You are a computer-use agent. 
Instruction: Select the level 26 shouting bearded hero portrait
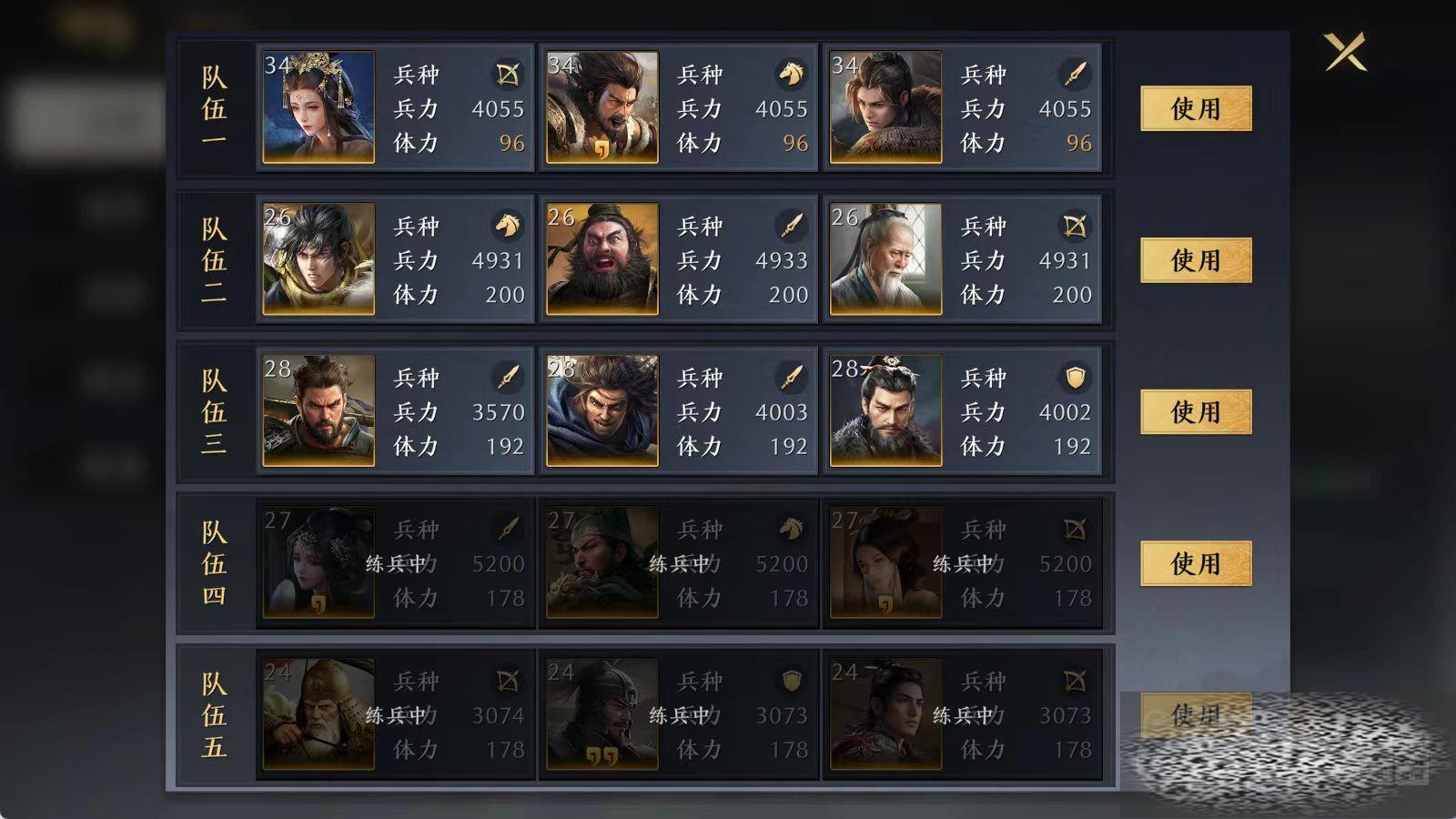coord(602,259)
